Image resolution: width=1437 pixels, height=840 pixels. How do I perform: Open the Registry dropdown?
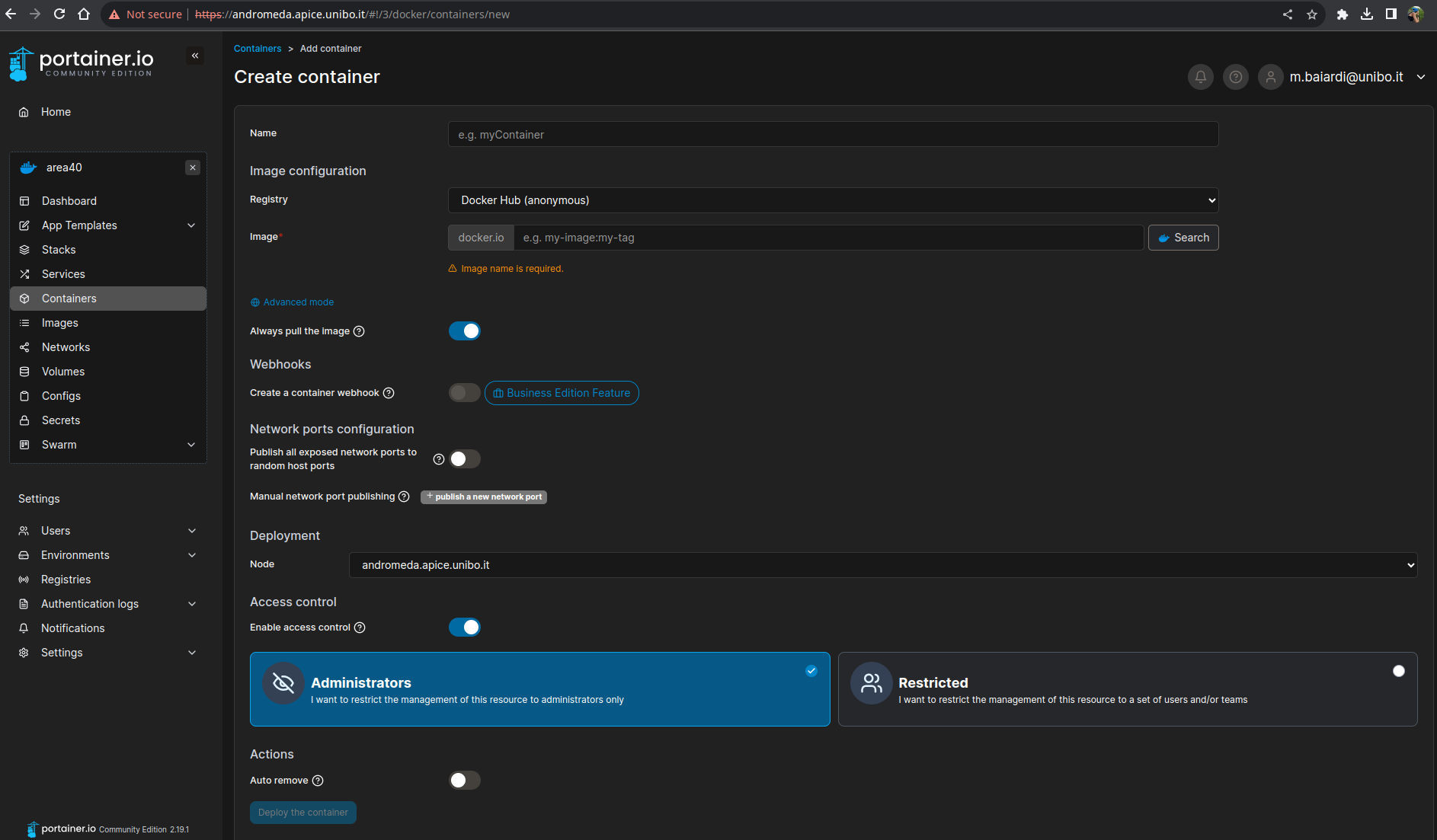pyautogui.click(x=833, y=200)
